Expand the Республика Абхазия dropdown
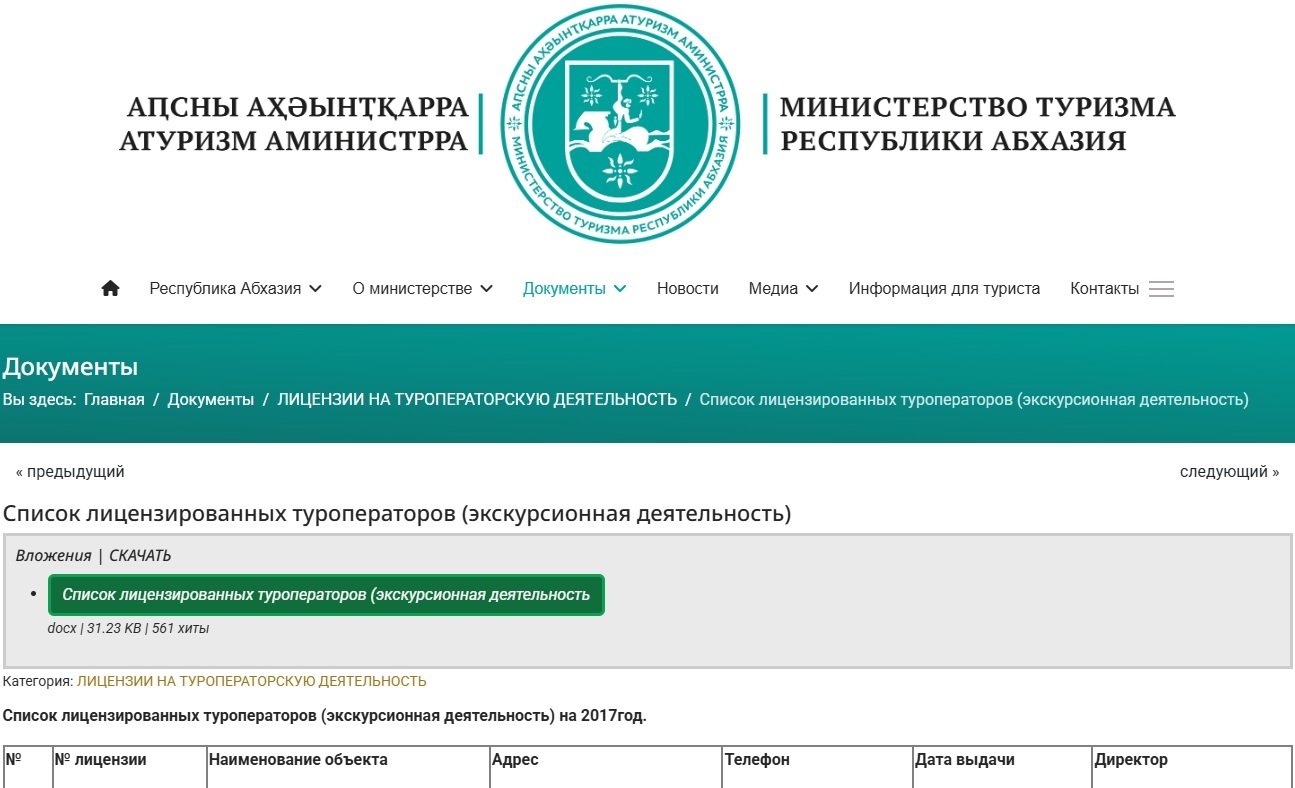The height and width of the screenshot is (788, 1295). coord(235,289)
